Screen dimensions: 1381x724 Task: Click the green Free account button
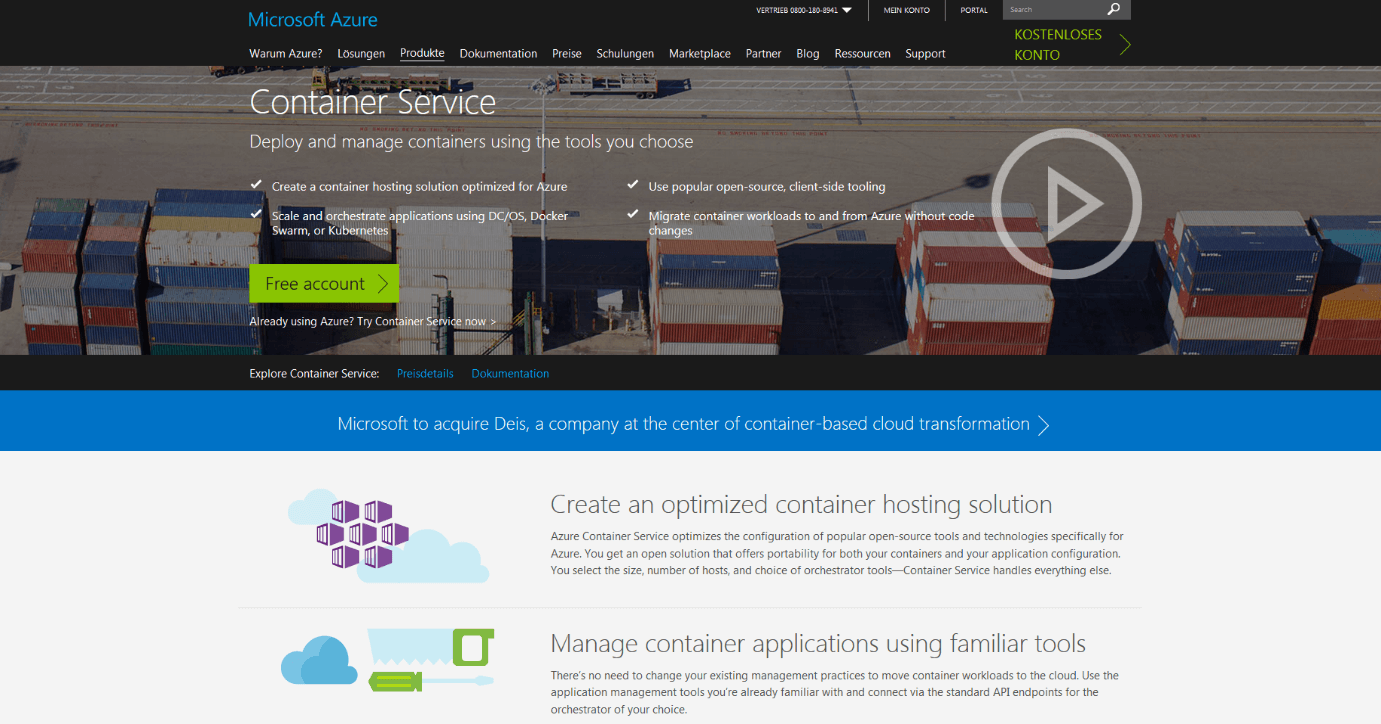[x=324, y=283]
